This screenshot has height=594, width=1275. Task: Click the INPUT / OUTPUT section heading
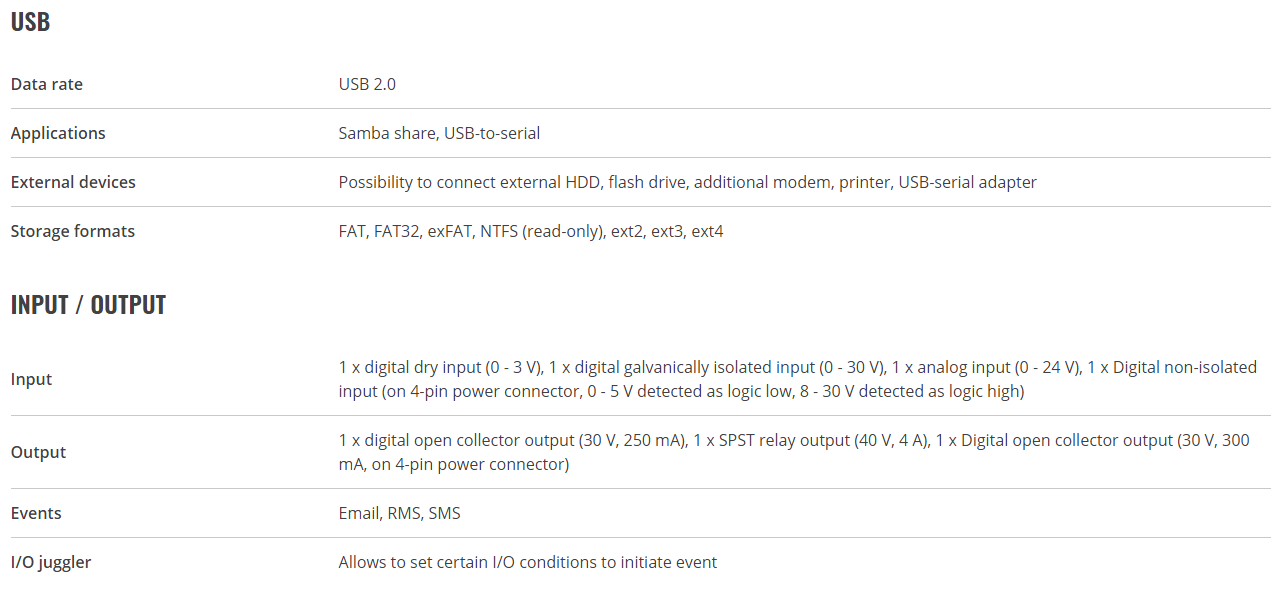tap(88, 305)
